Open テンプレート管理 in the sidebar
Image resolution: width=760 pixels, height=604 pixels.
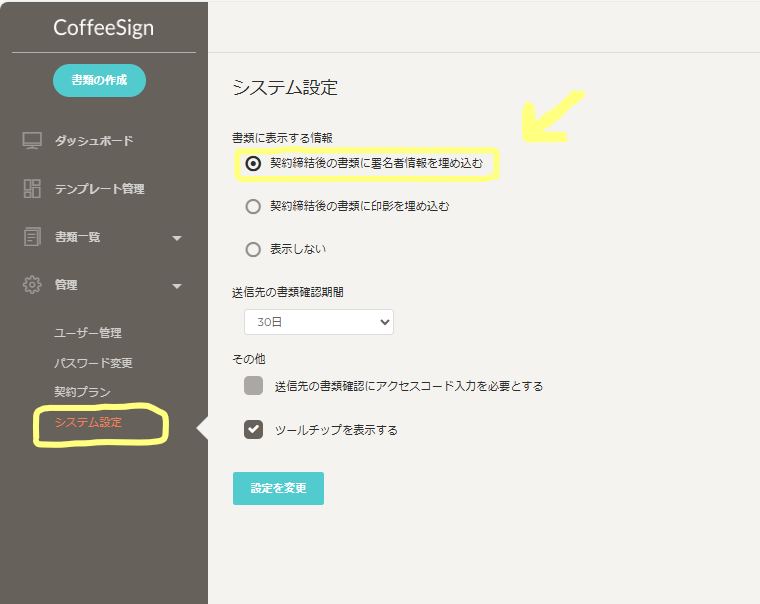(x=99, y=189)
